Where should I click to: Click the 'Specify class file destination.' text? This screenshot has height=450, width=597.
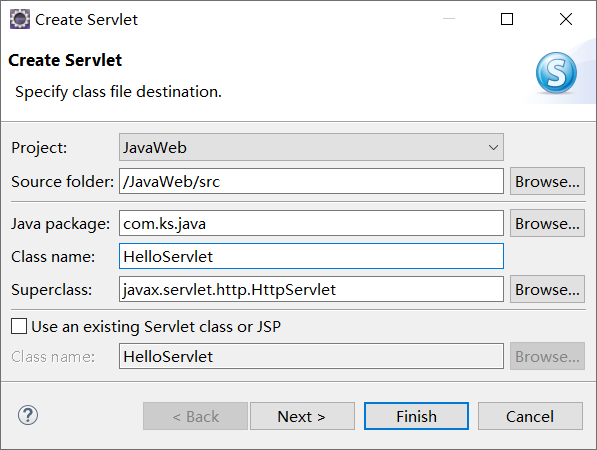point(118,92)
